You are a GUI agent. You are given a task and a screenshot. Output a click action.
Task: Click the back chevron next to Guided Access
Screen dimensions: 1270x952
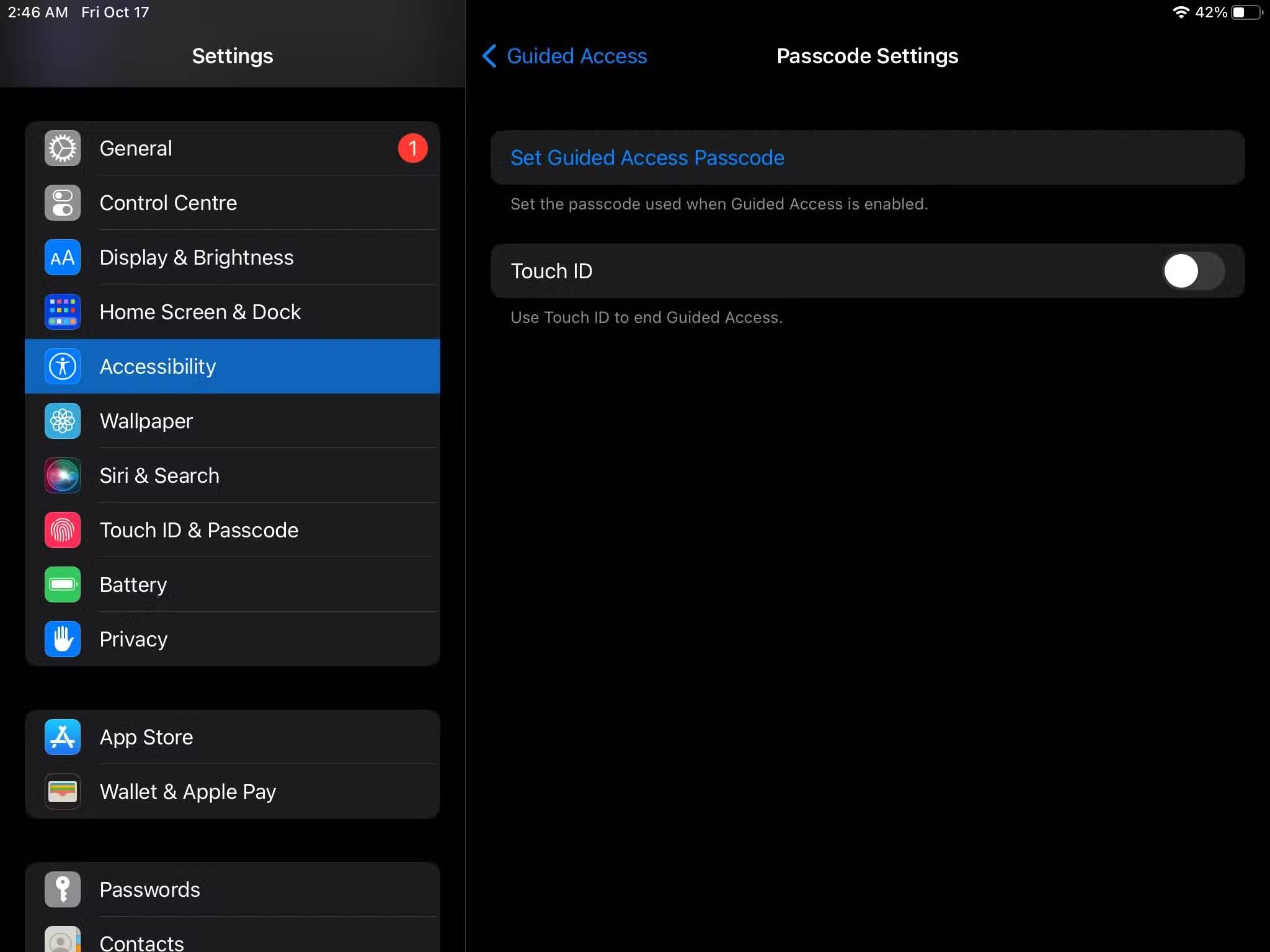point(489,56)
